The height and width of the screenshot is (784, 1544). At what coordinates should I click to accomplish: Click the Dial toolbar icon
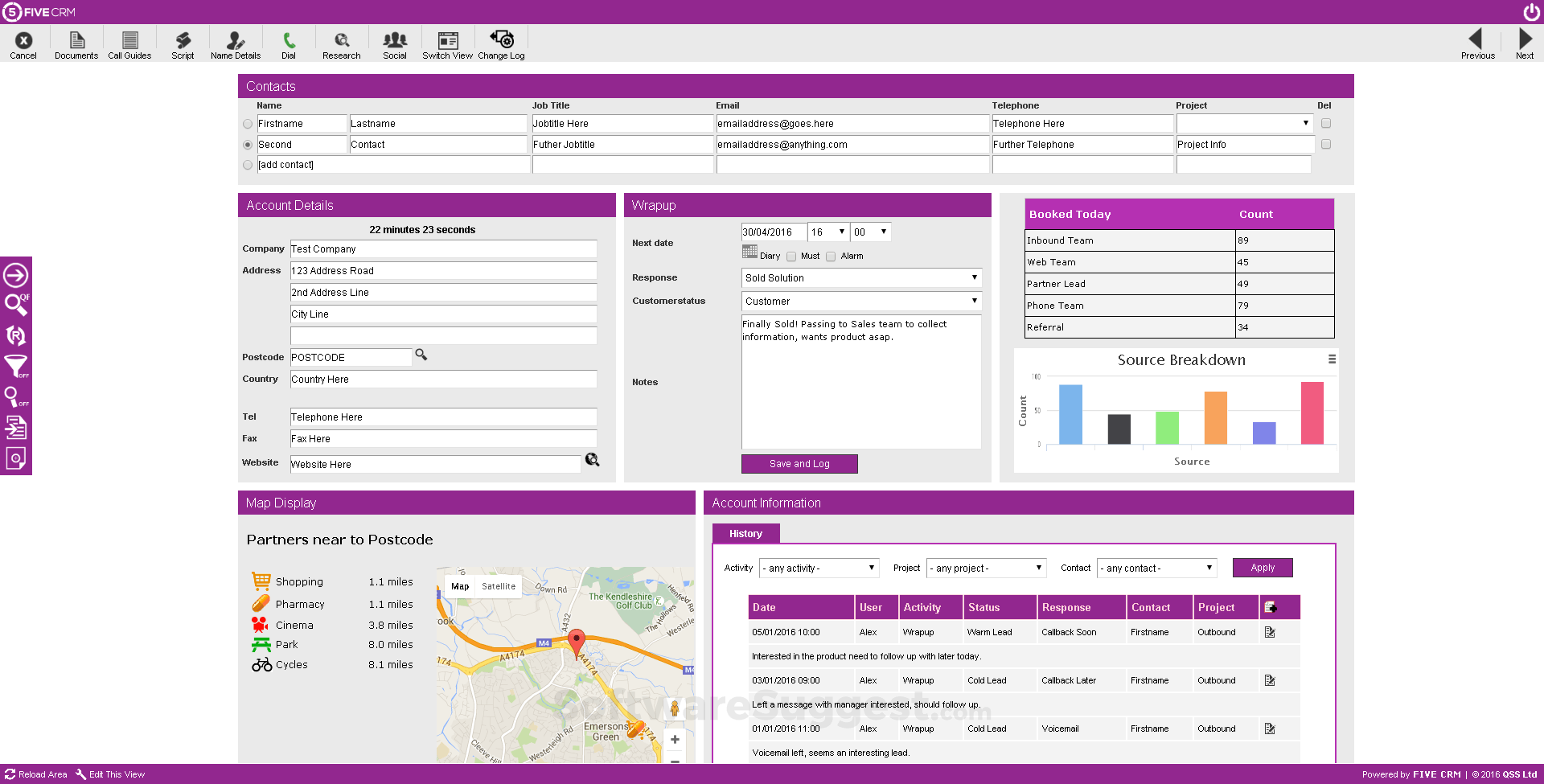pos(289,43)
